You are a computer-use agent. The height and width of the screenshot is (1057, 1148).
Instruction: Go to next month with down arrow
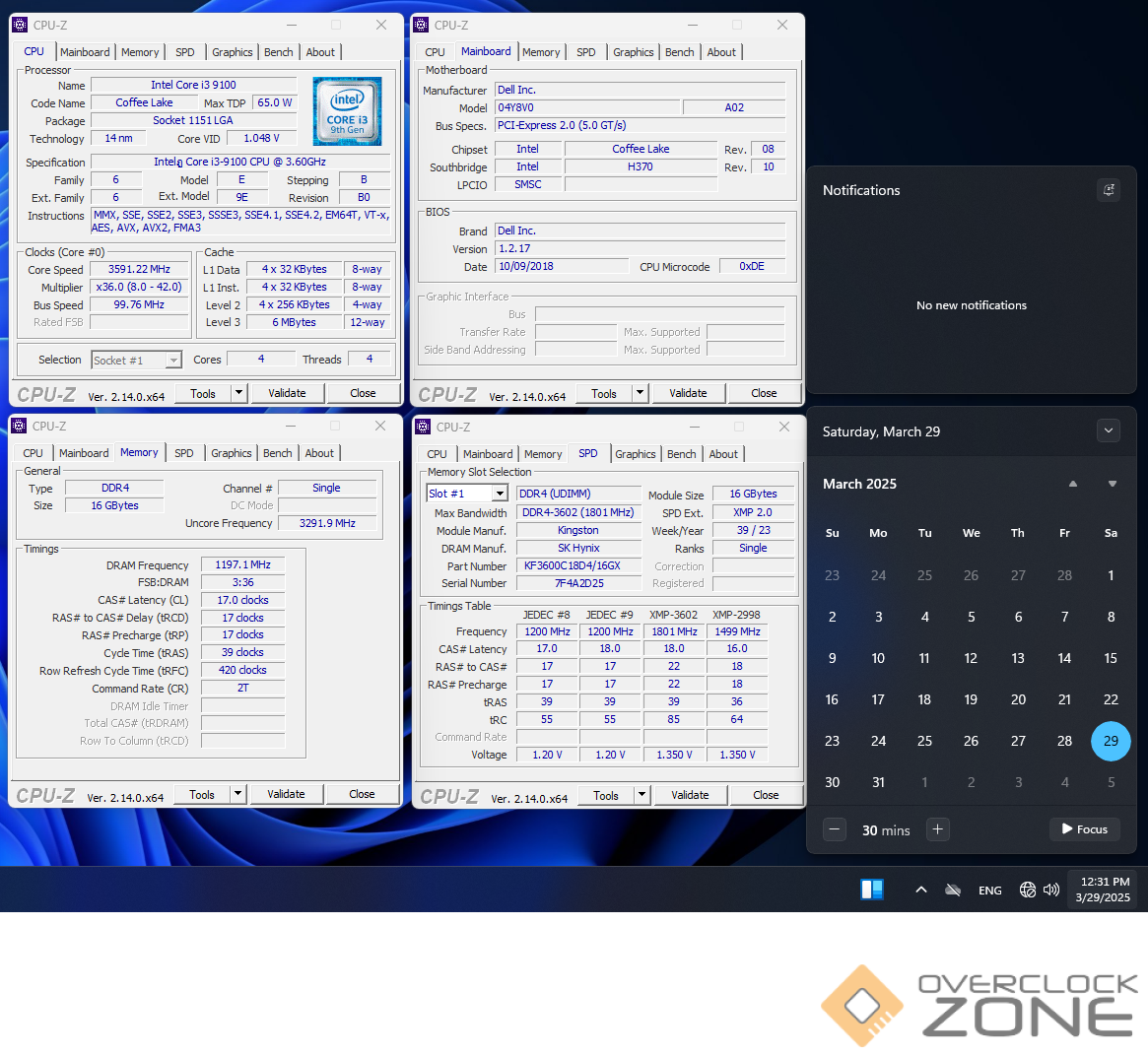[1113, 484]
